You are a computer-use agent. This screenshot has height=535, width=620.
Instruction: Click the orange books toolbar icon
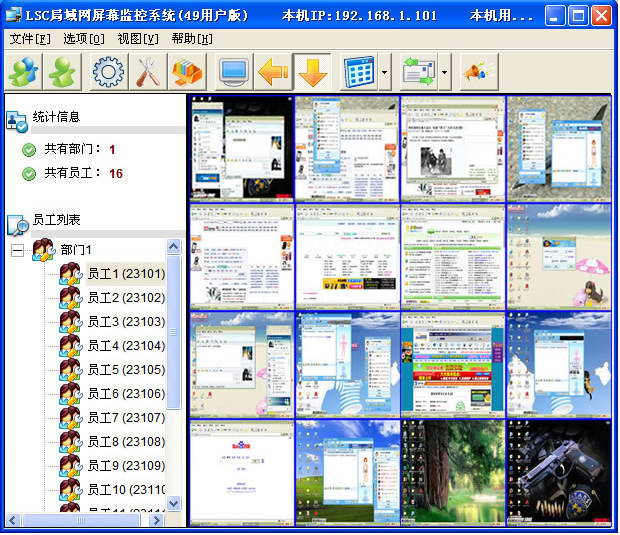[x=187, y=72]
